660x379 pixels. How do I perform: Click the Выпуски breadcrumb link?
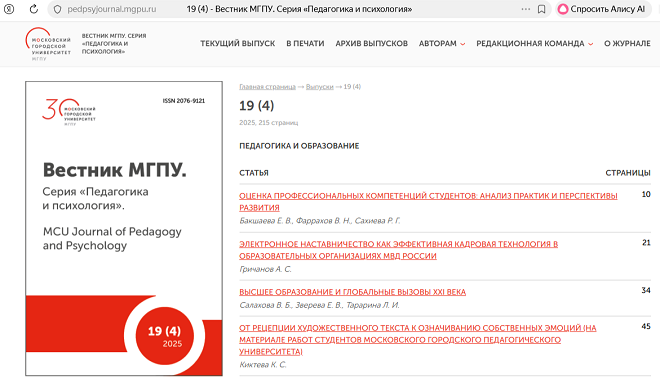coord(319,87)
